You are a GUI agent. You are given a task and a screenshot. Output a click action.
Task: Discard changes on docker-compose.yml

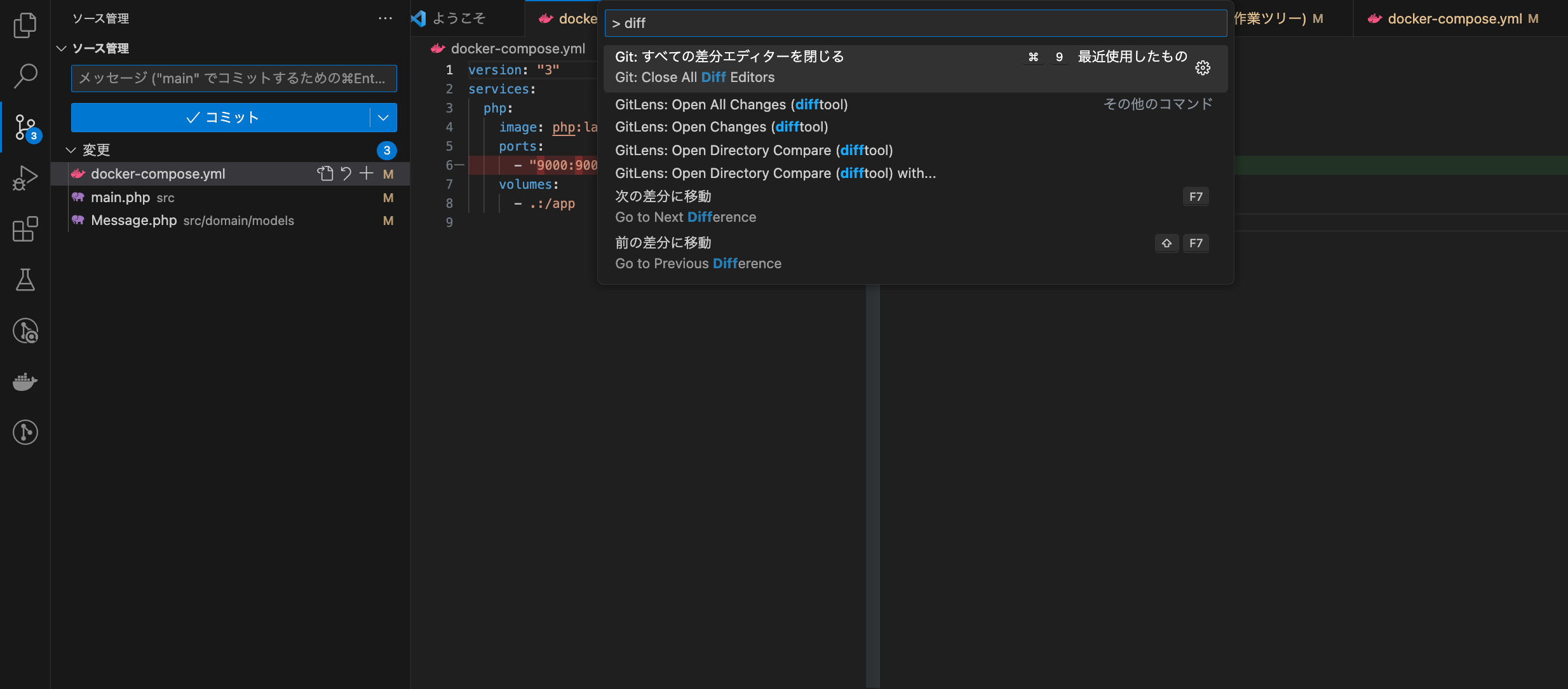[x=346, y=174]
